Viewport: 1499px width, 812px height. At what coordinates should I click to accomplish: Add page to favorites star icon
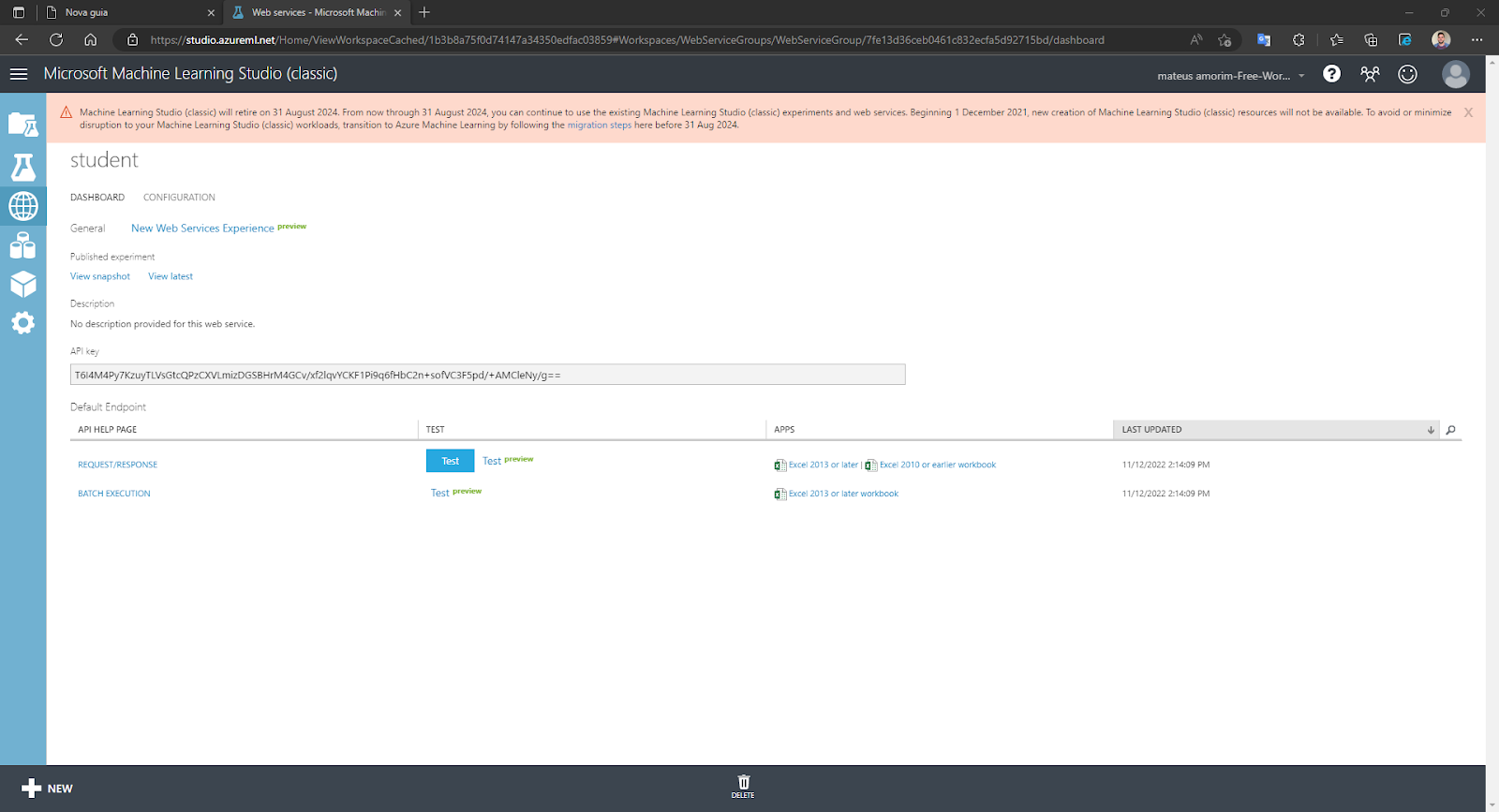coord(1224,39)
